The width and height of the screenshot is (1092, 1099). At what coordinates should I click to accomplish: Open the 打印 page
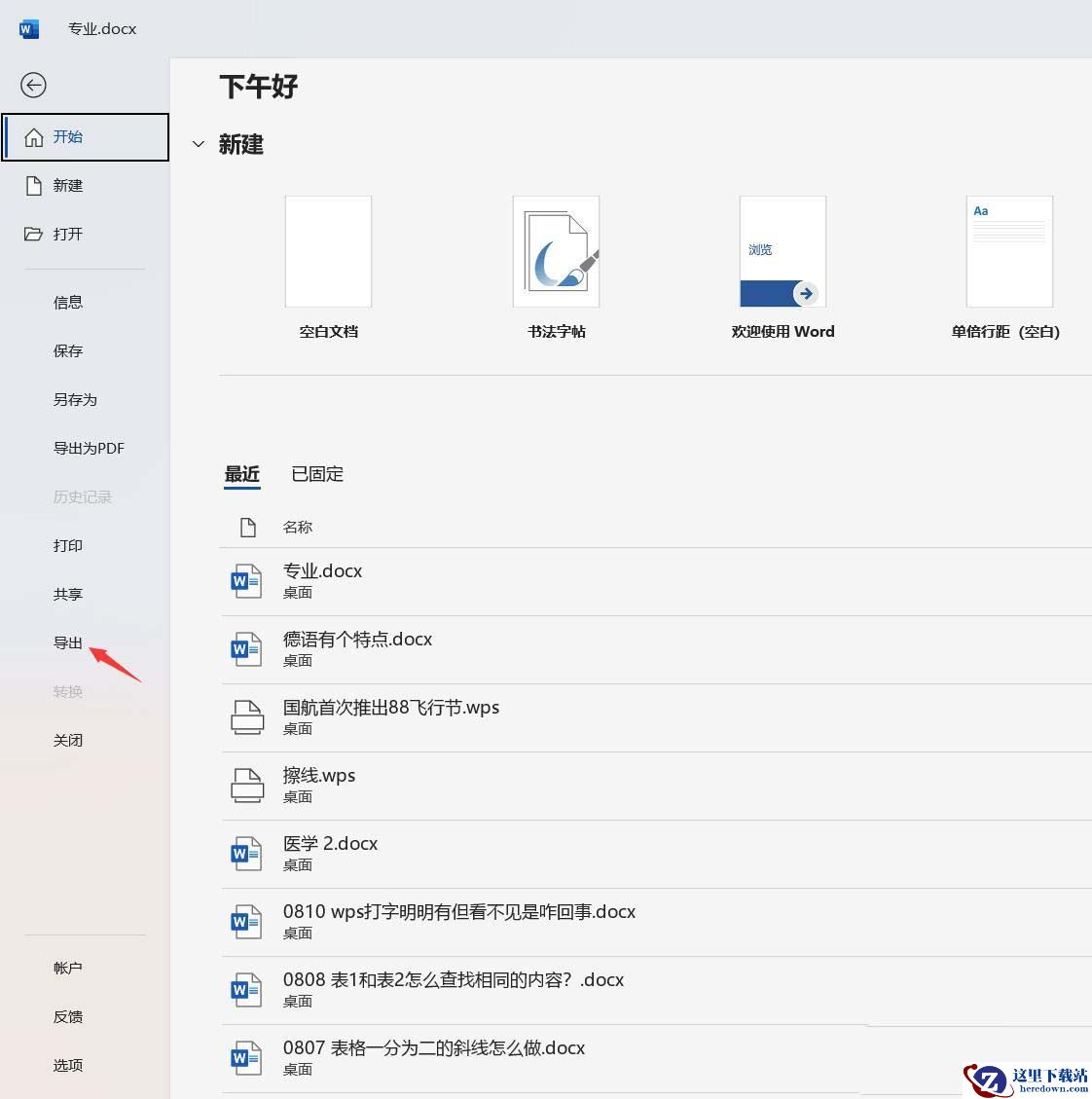coord(68,546)
